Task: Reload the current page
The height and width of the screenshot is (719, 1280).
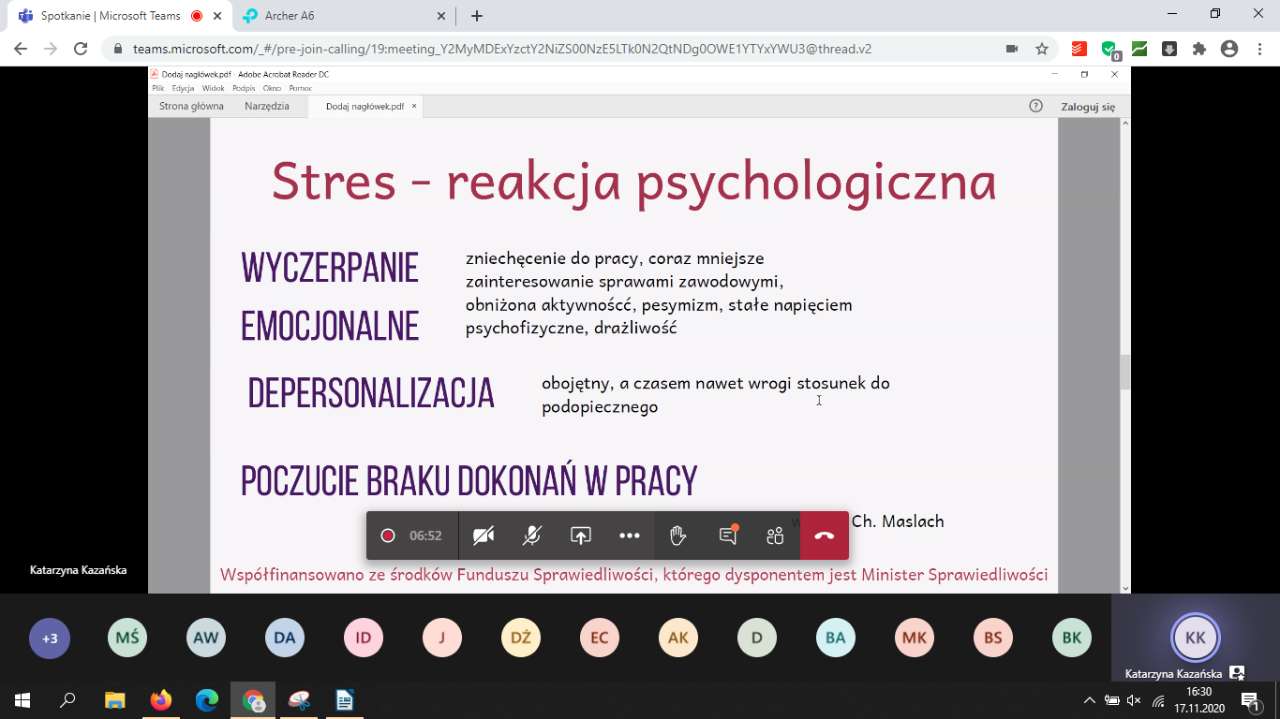Action: click(x=81, y=48)
